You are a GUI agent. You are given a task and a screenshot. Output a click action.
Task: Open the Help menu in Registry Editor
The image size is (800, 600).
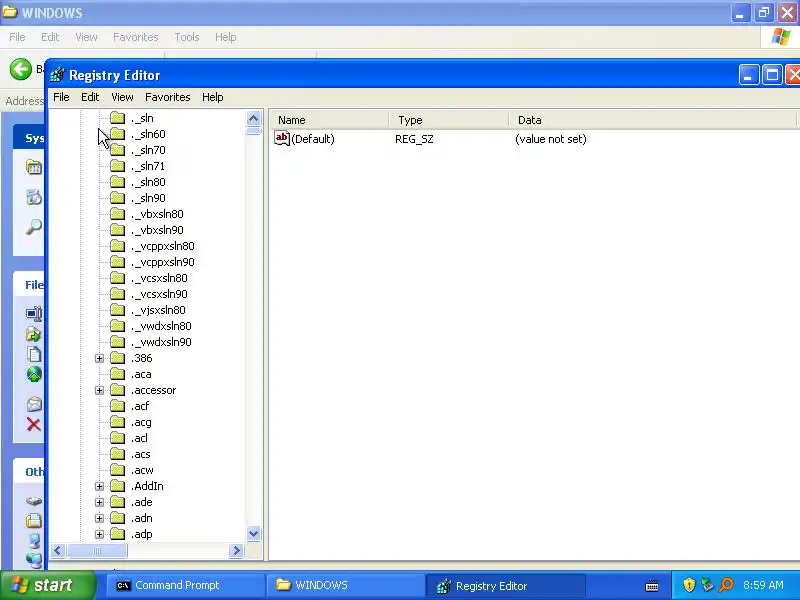212,97
